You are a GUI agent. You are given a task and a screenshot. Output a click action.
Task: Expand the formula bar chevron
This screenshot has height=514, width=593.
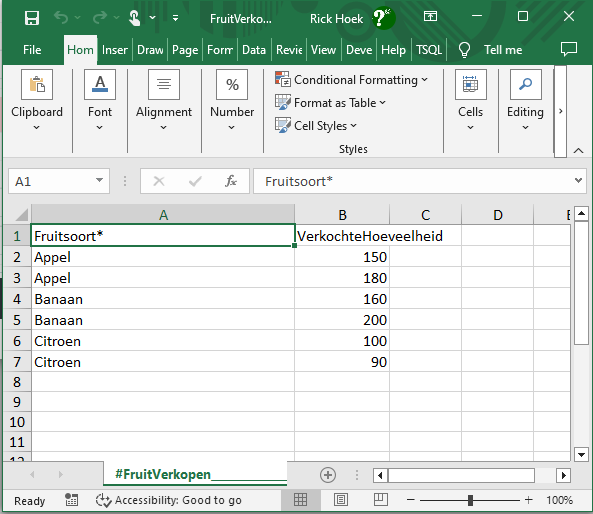(578, 180)
